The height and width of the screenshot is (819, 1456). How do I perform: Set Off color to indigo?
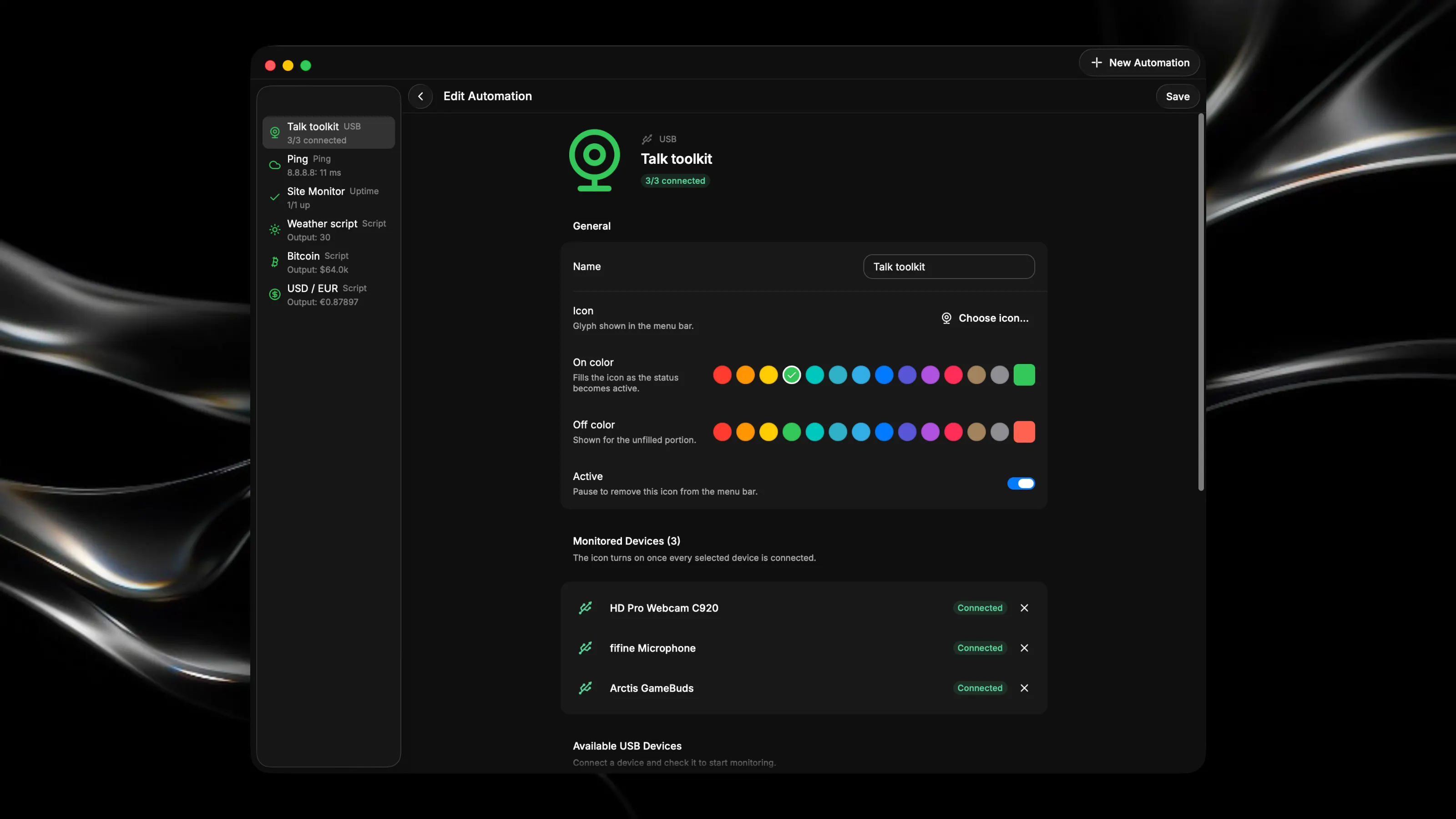coord(907,432)
